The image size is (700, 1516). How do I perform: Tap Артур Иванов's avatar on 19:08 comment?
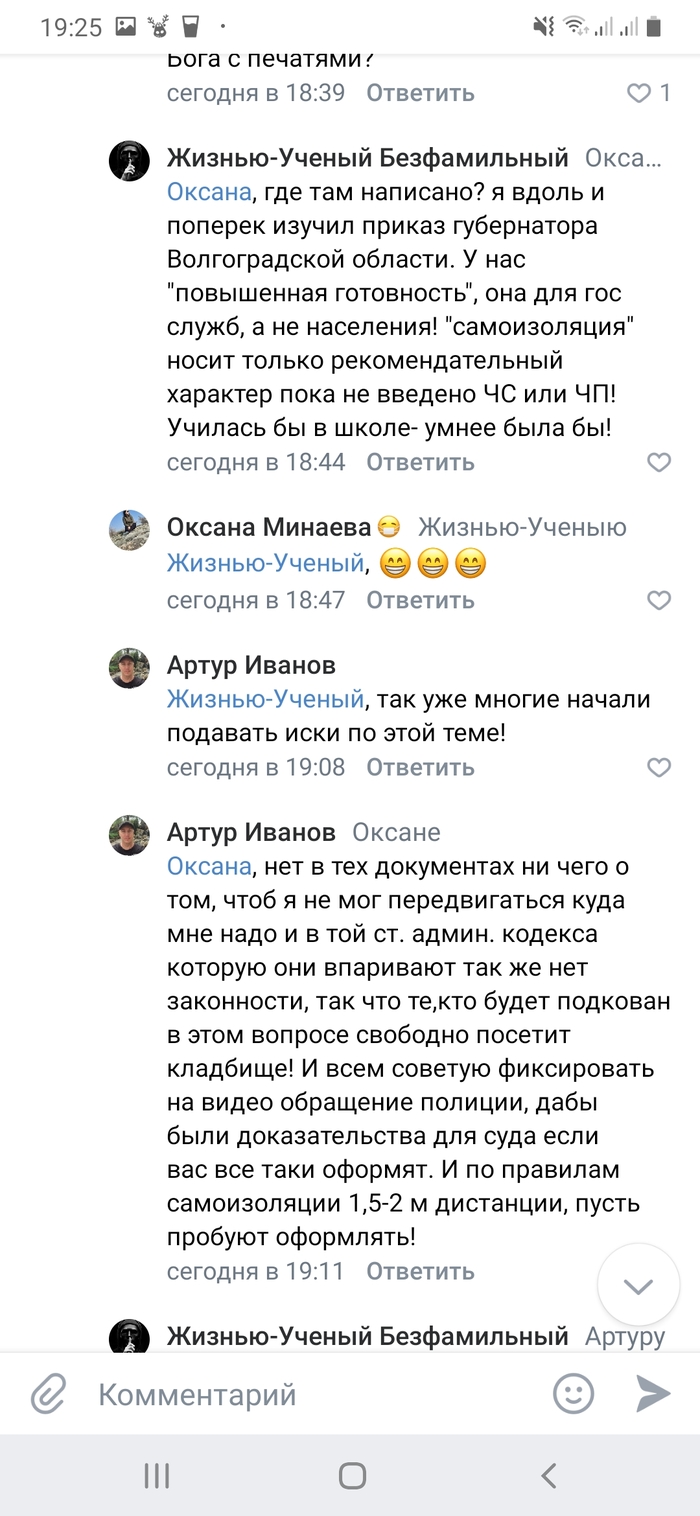pyautogui.click(x=129, y=668)
